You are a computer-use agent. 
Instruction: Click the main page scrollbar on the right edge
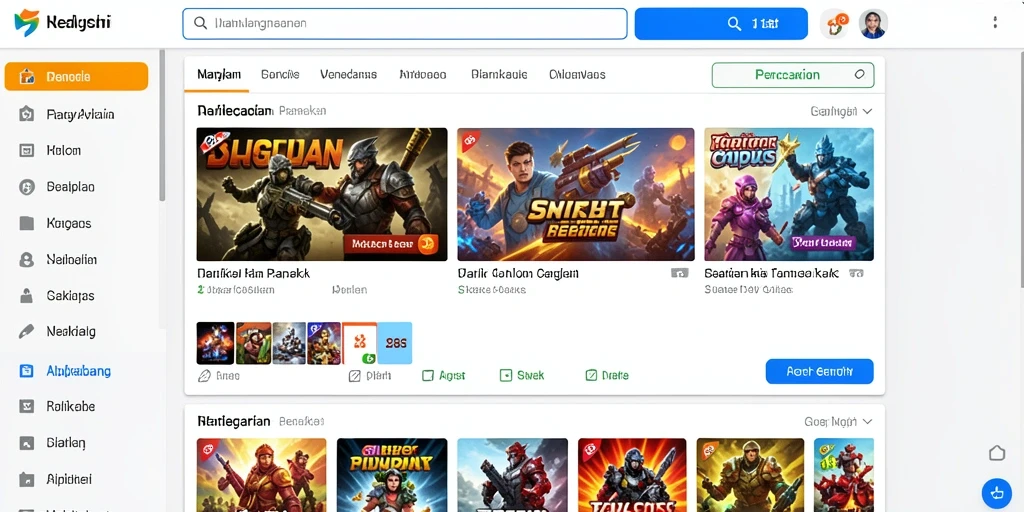click(1020, 170)
